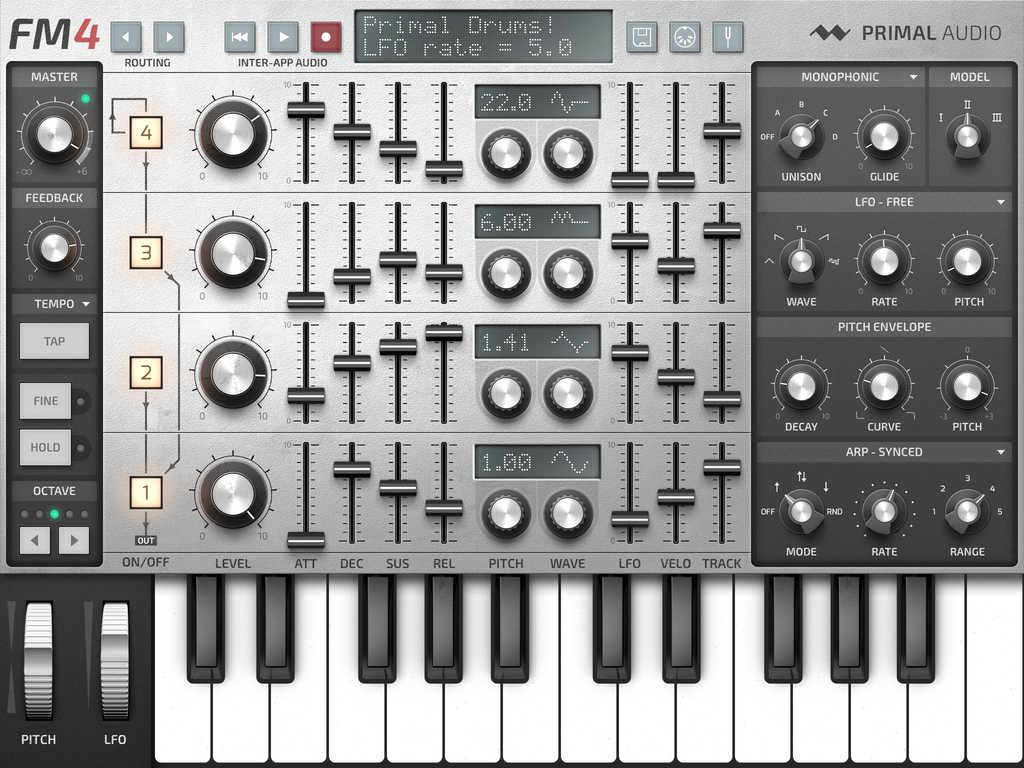This screenshot has width=1024, height=768.
Task: Tap the TAP tempo button
Action: click(54, 341)
